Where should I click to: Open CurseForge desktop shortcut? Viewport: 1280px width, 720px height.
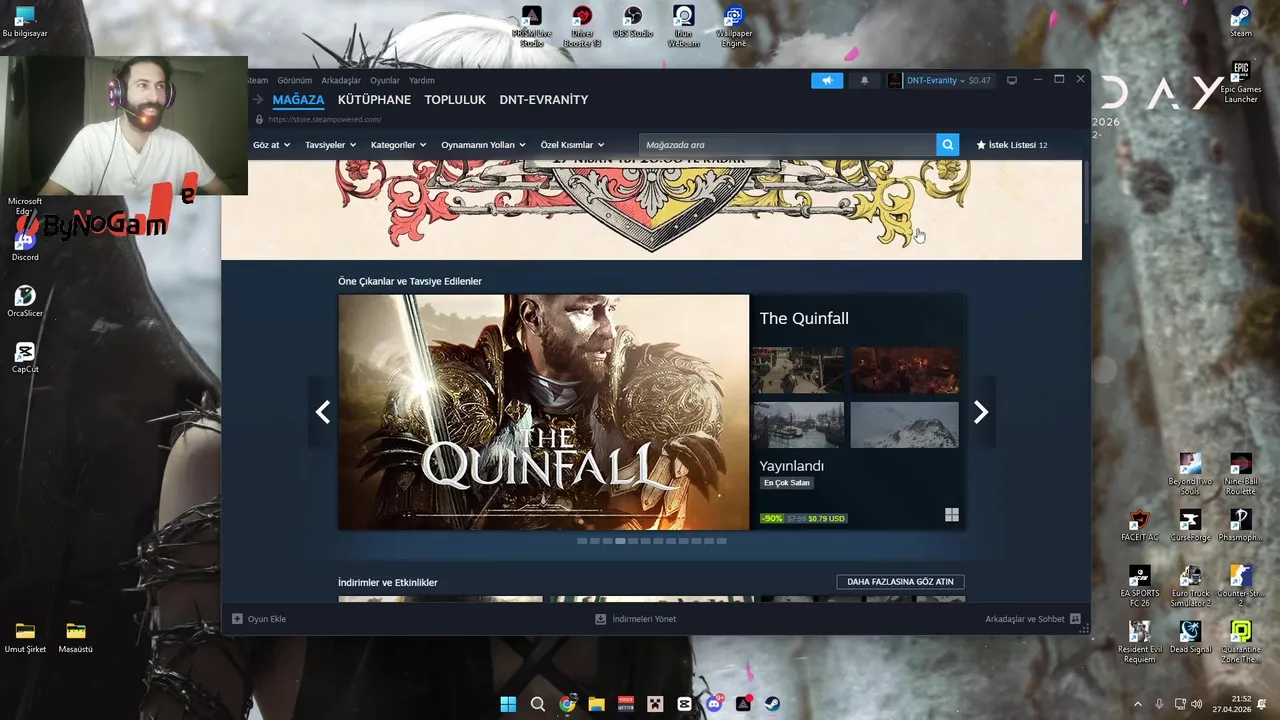[1190, 525]
